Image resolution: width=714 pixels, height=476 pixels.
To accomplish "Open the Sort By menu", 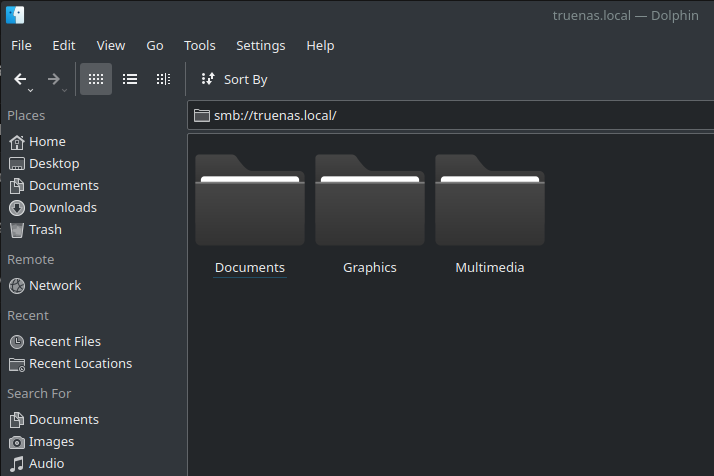I will click(234, 79).
